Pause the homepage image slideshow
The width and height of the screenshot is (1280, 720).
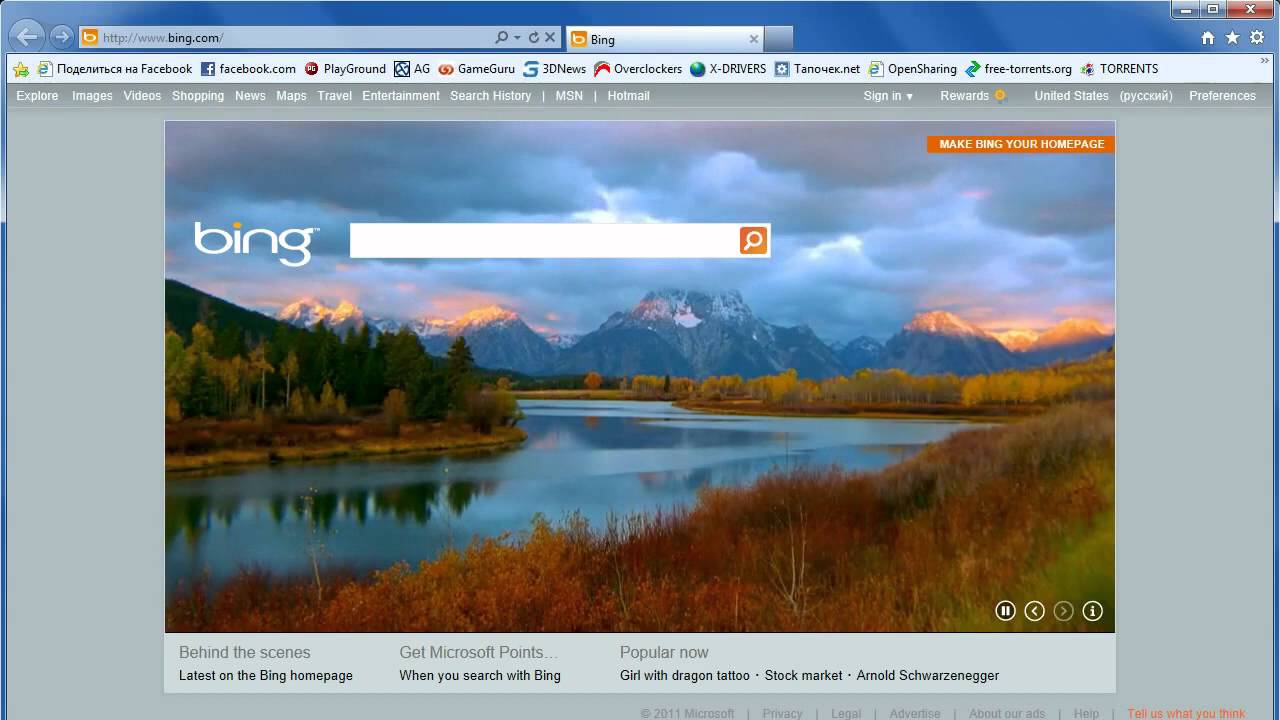click(1006, 611)
